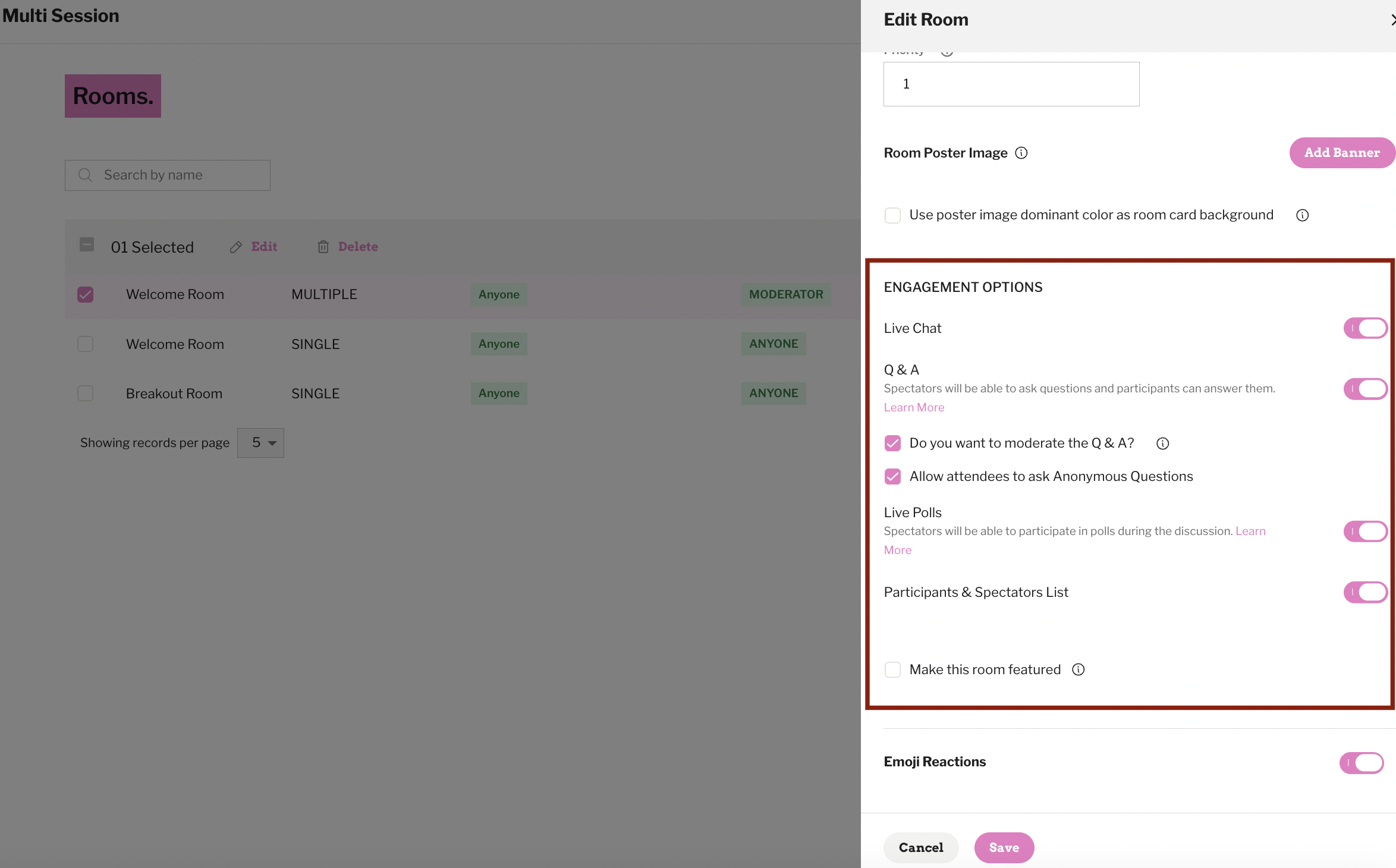1396x868 pixels.
Task: Click the 01 Selected label
Action: point(152,247)
